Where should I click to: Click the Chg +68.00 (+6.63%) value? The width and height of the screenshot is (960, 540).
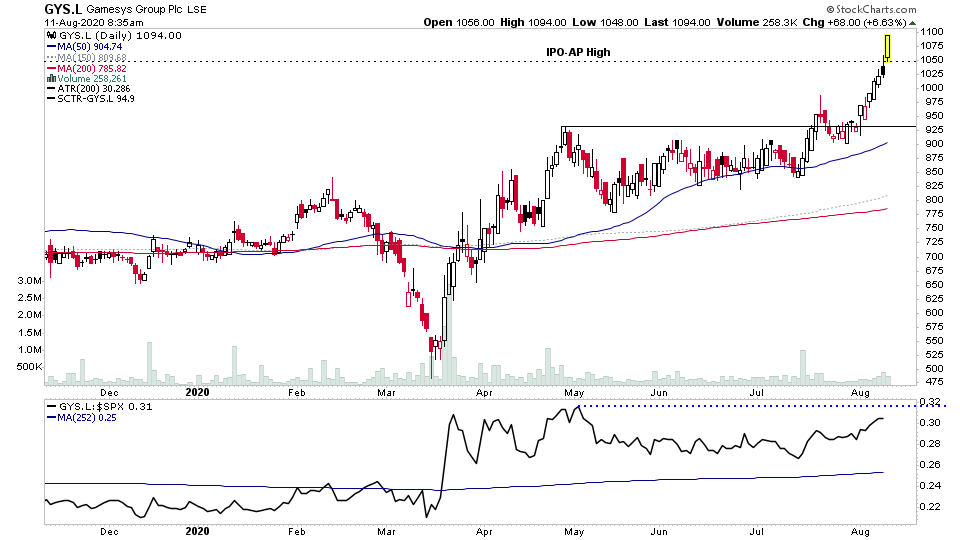[854, 23]
